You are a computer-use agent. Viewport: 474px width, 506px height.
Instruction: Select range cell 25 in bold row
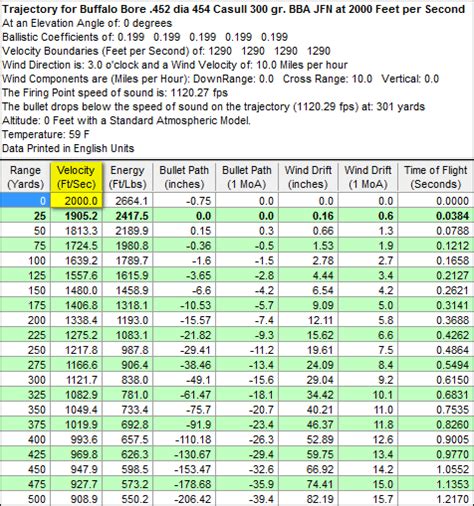25,216
